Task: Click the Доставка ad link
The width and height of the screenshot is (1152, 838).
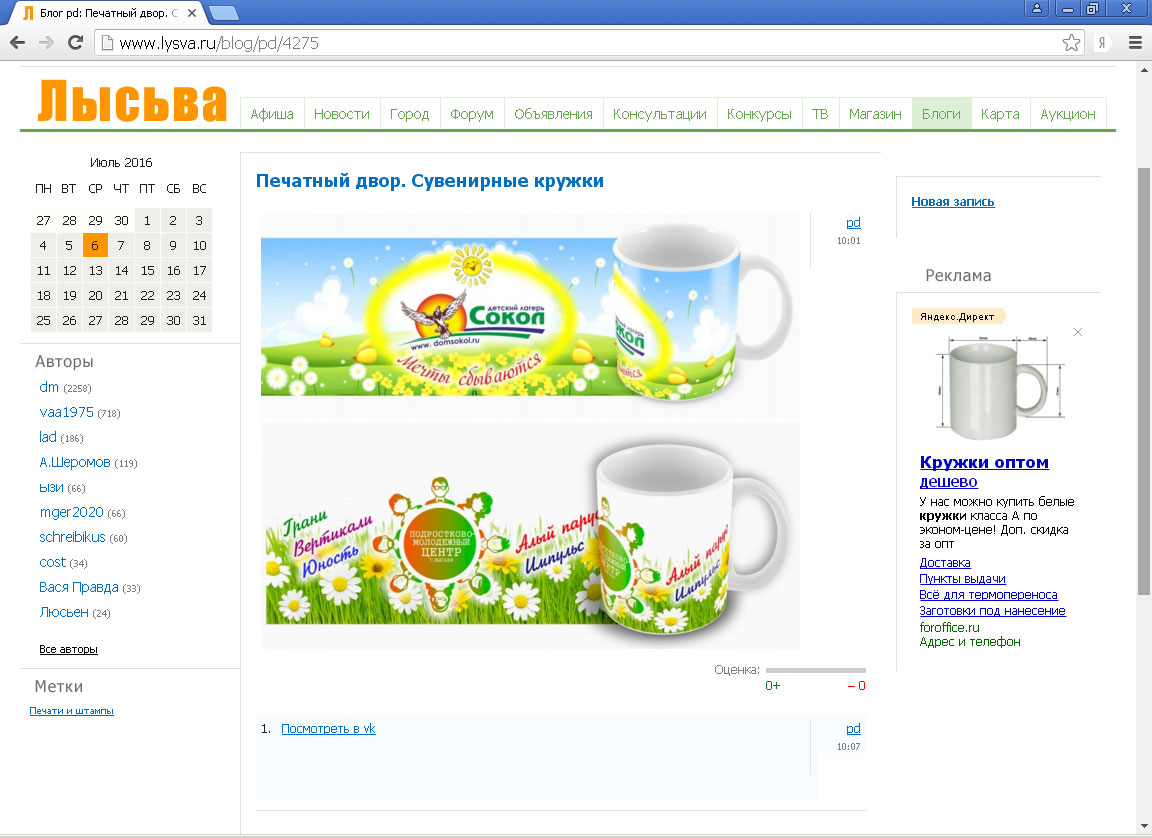Action: [x=945, y=563]
